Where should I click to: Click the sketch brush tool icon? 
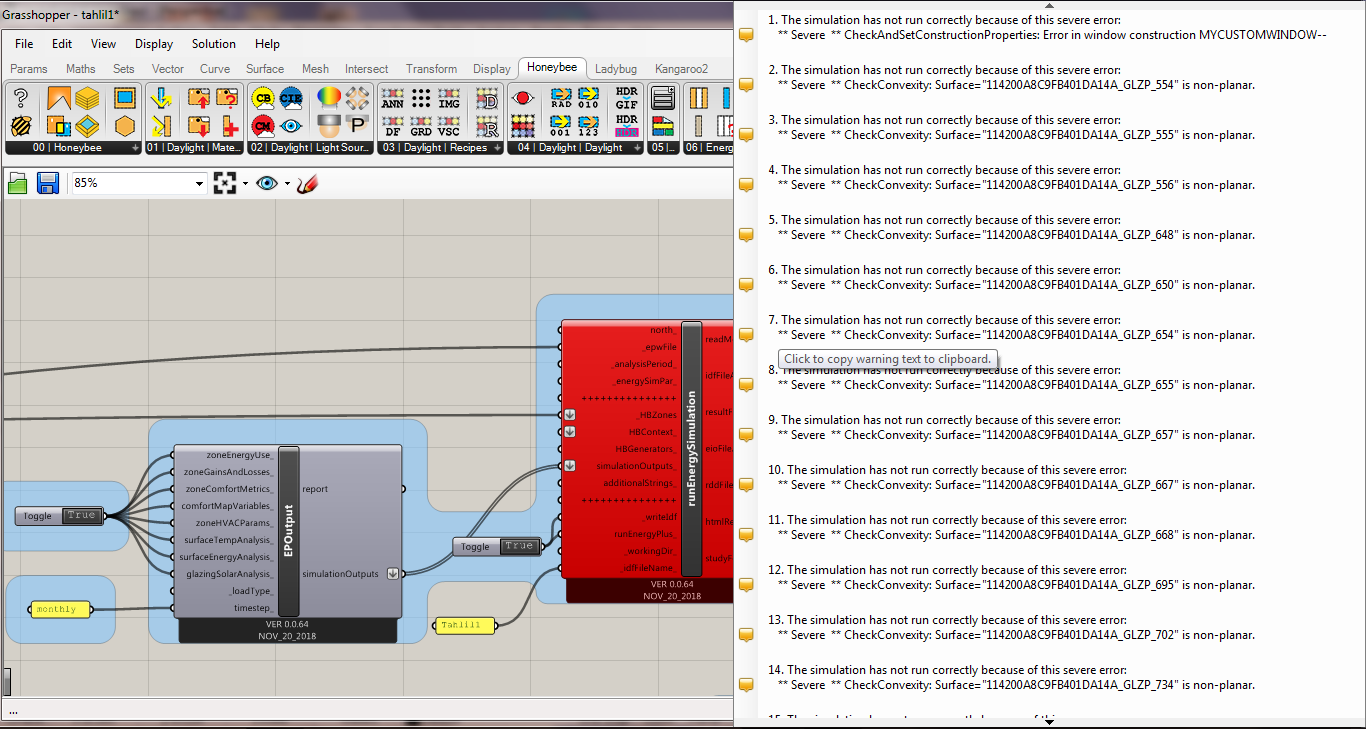[308, 183]
